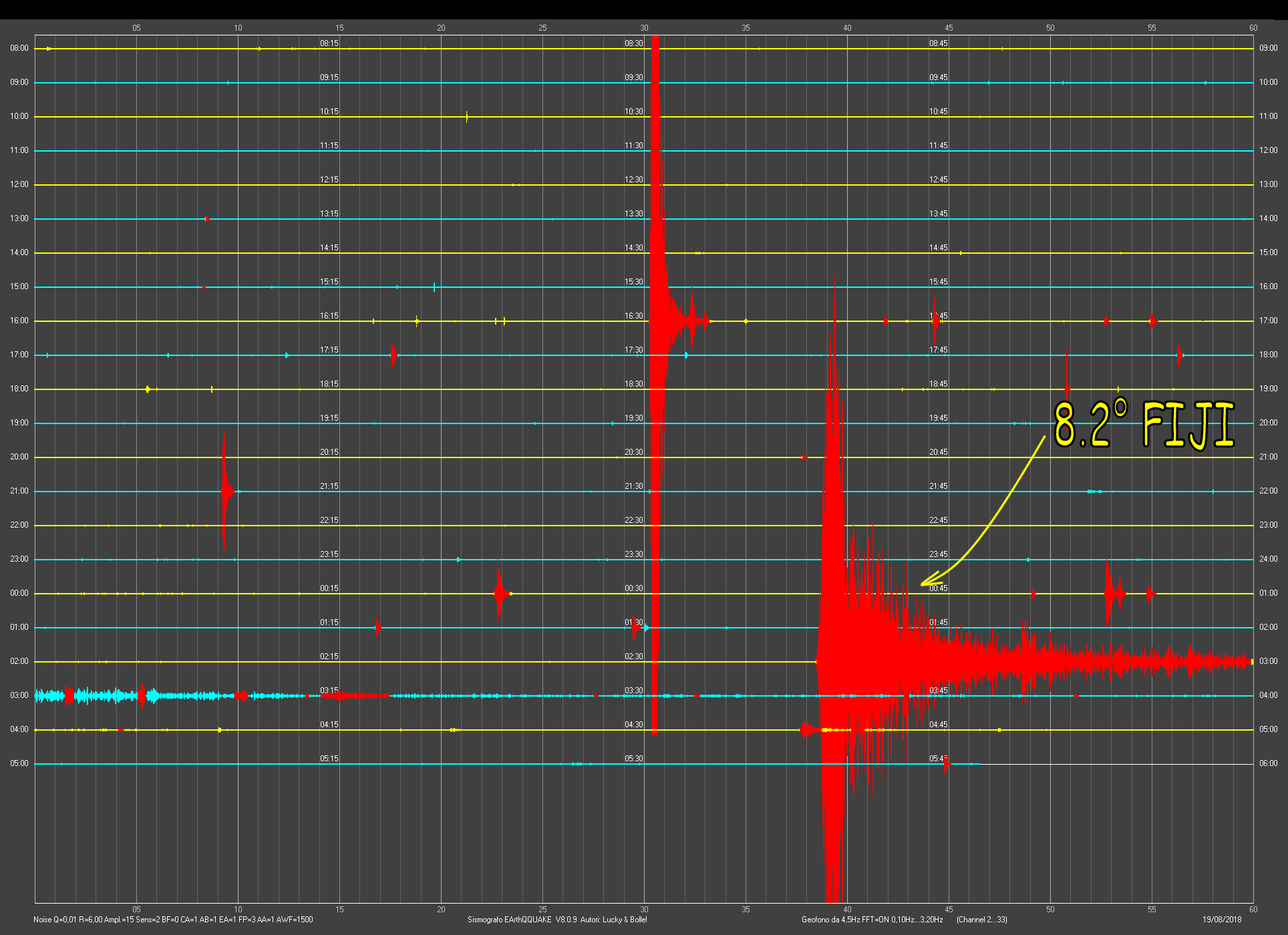Viewport: 1288px width, 935px height.
Task: Click the 02:15 time label
Action: click(329, 657)
